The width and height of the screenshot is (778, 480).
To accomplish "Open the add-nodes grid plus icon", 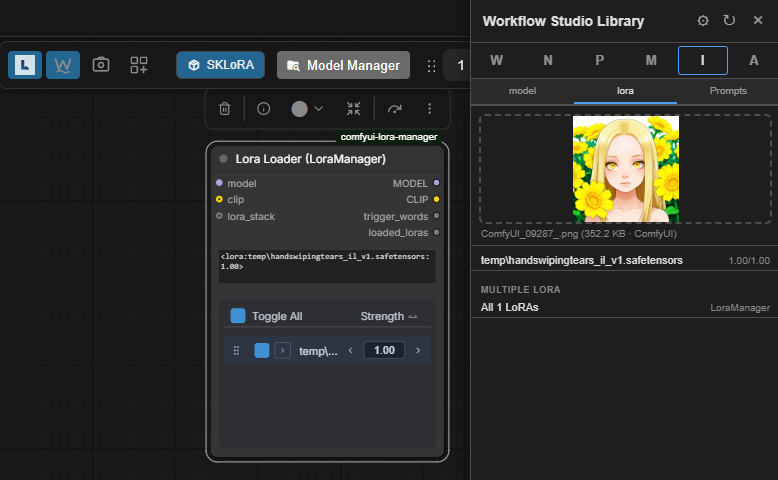I will (x=139, y=65).
